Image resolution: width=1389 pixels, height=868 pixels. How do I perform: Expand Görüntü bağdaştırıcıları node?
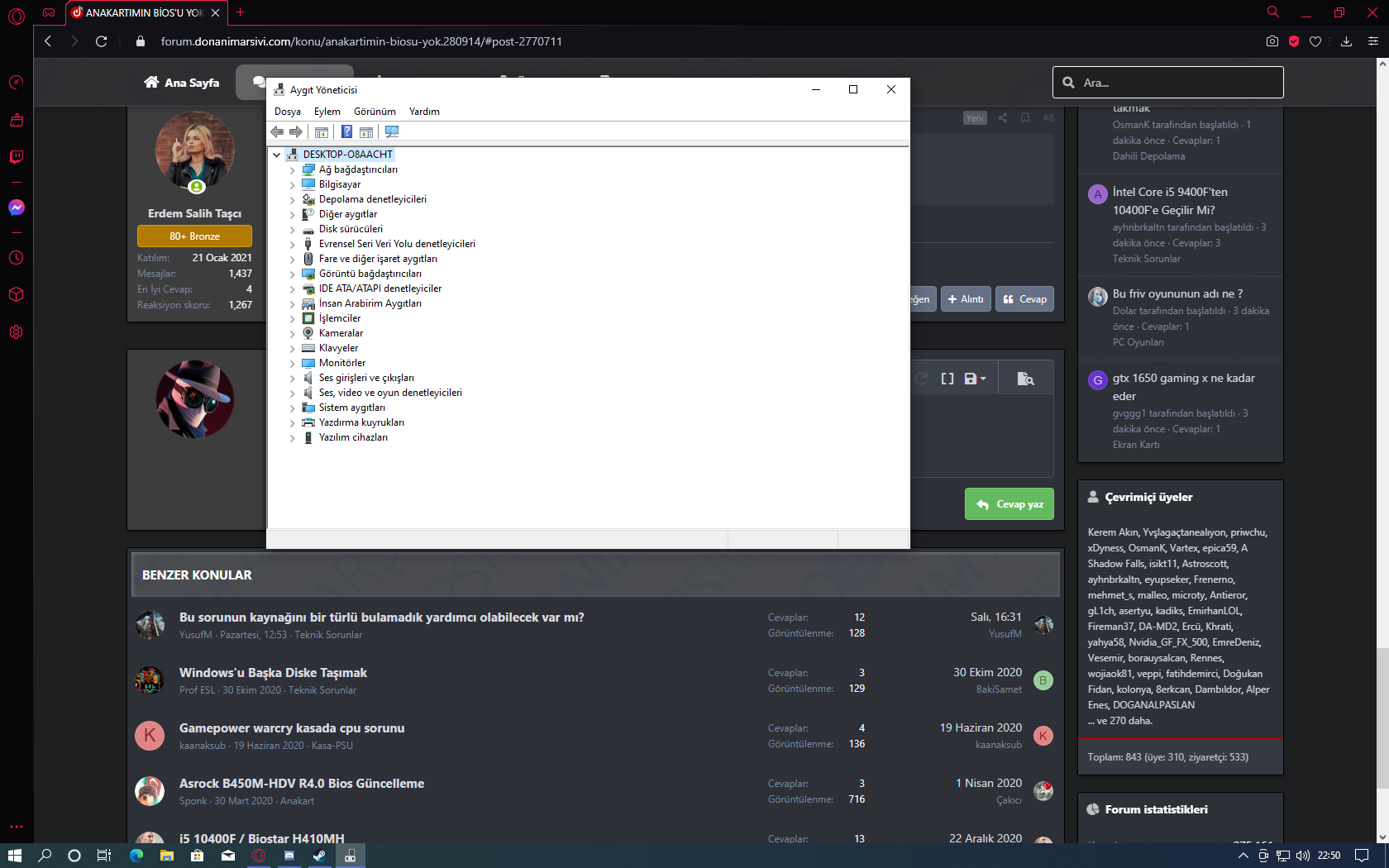293,274
